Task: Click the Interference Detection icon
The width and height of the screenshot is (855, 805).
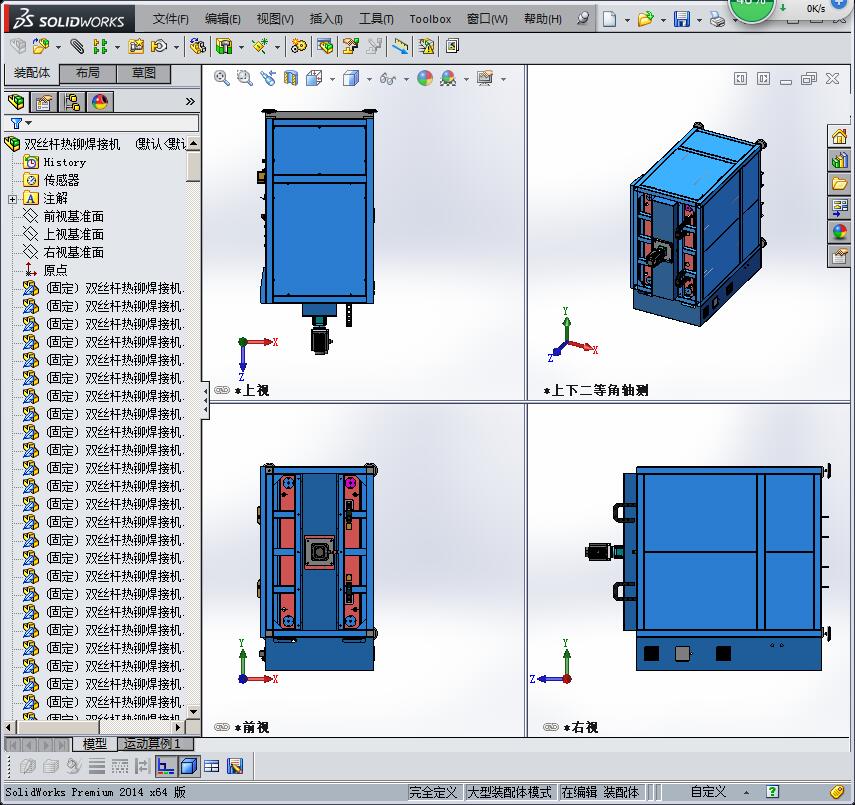Action: pos(426,47)
